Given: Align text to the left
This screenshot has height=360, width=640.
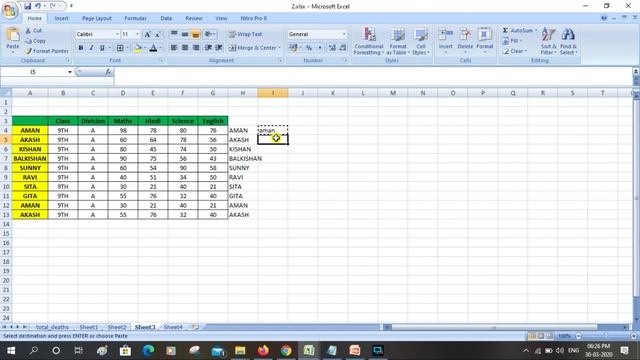Looking at the screenshot, I should click(x=174, y=48).
